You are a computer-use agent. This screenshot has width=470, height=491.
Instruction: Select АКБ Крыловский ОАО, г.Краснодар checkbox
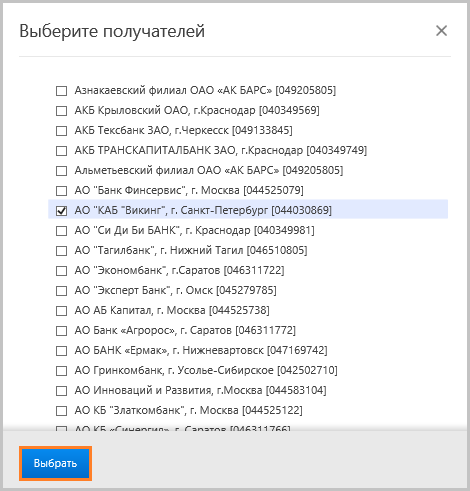pos(61,111)
